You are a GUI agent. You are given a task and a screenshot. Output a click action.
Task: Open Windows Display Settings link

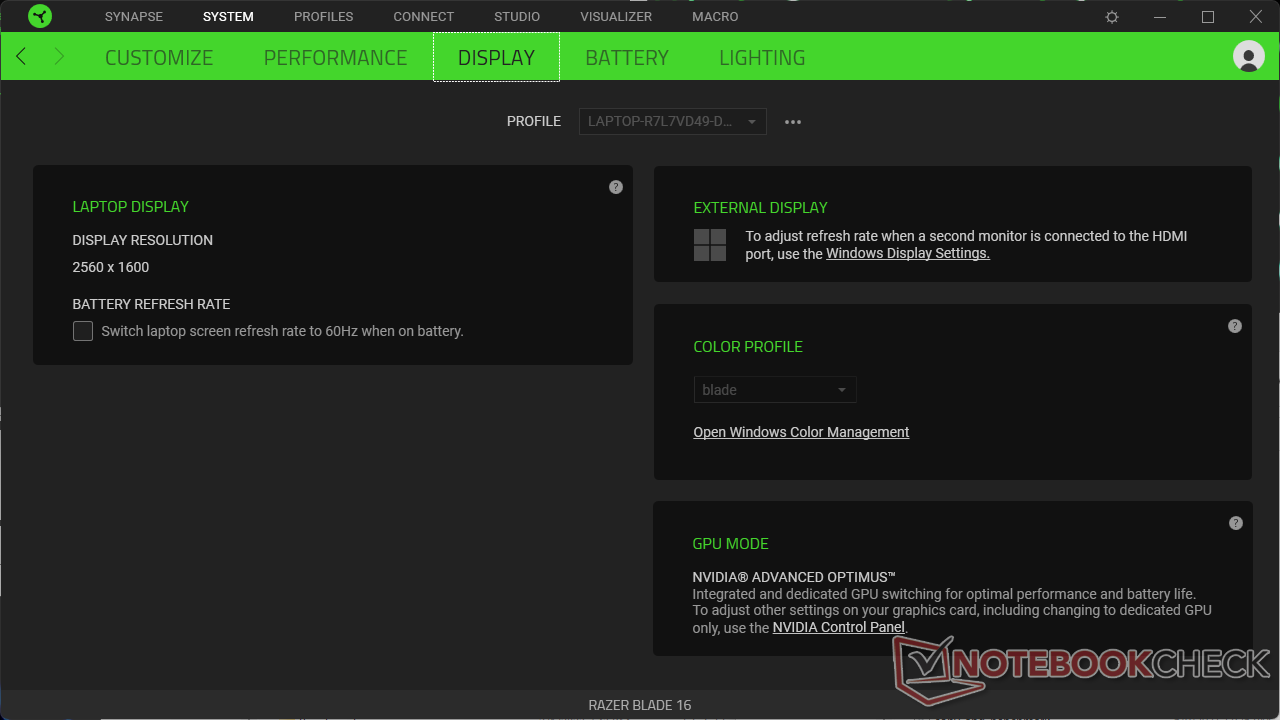[907, 254]
